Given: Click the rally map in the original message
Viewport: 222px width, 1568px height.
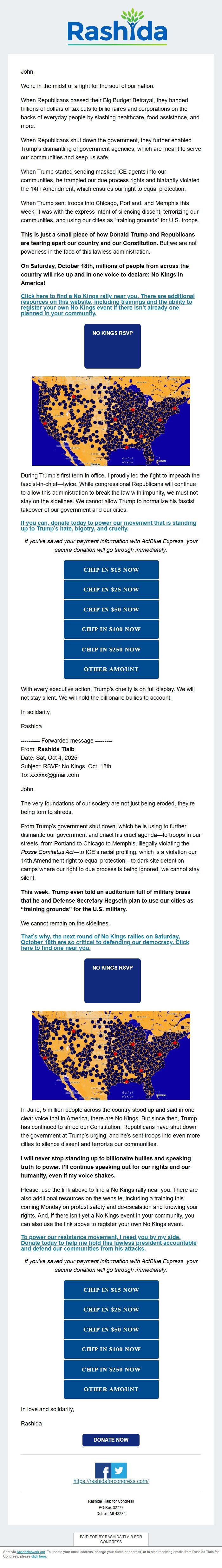Looking at the screenshot, I should (111, 421).
